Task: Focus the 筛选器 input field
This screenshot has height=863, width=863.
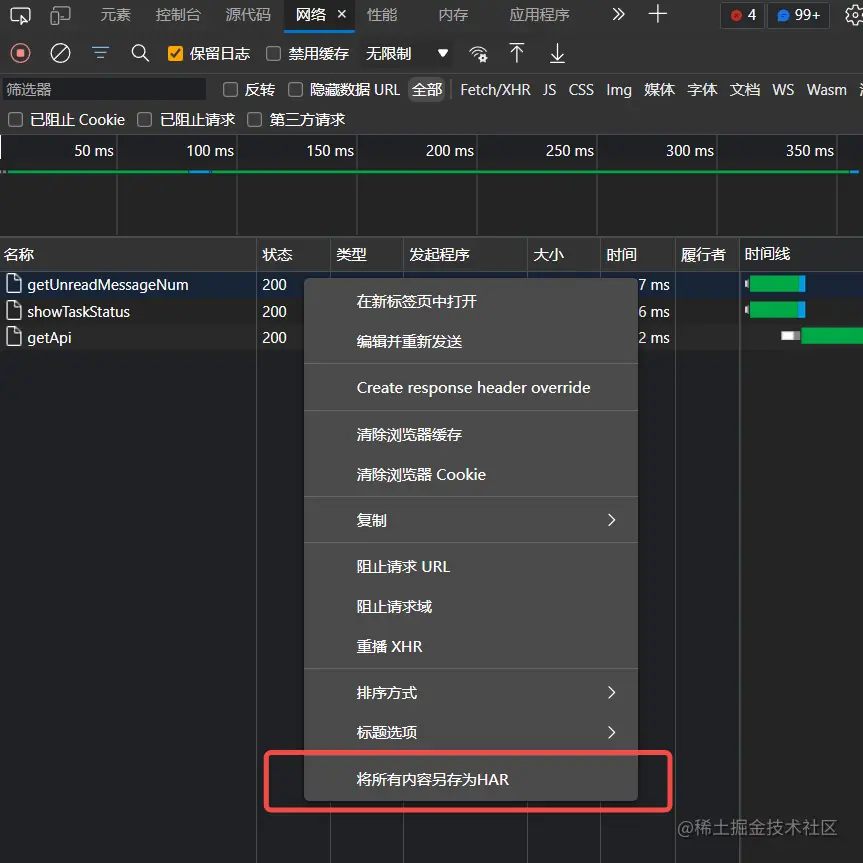Action: [x=104, y=89]
